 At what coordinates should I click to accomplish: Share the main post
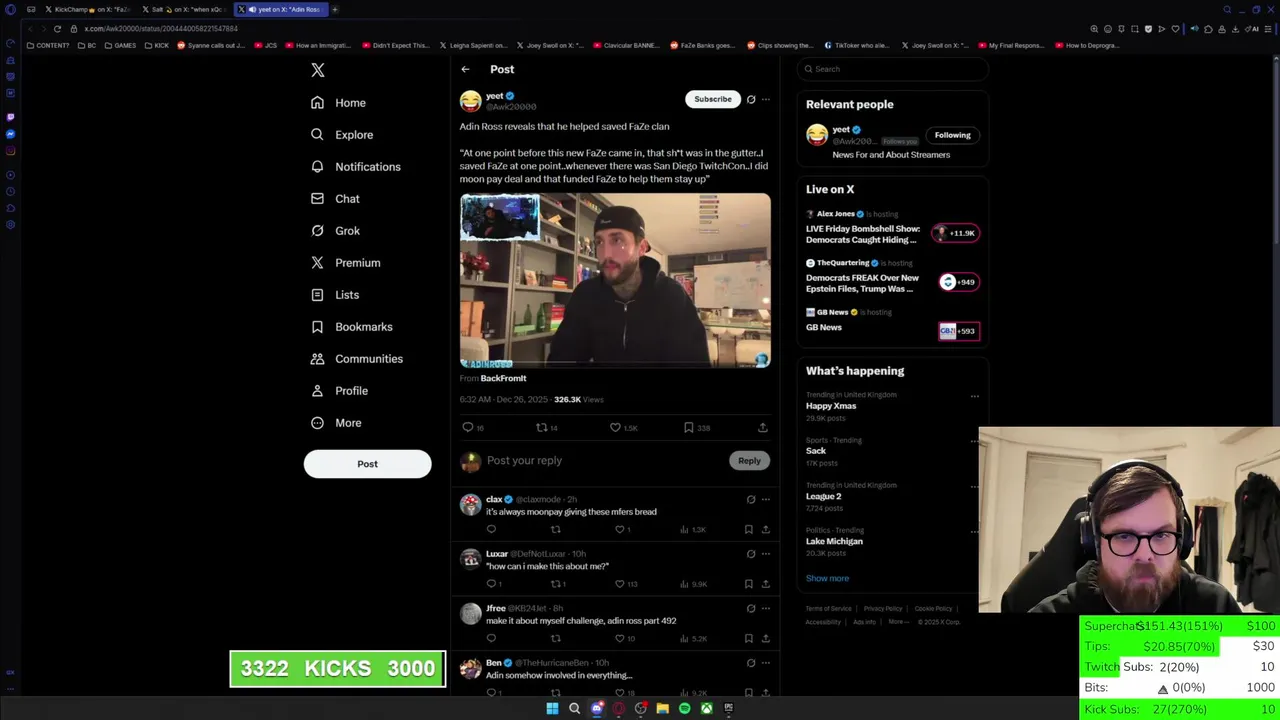[x=762, y=427]
